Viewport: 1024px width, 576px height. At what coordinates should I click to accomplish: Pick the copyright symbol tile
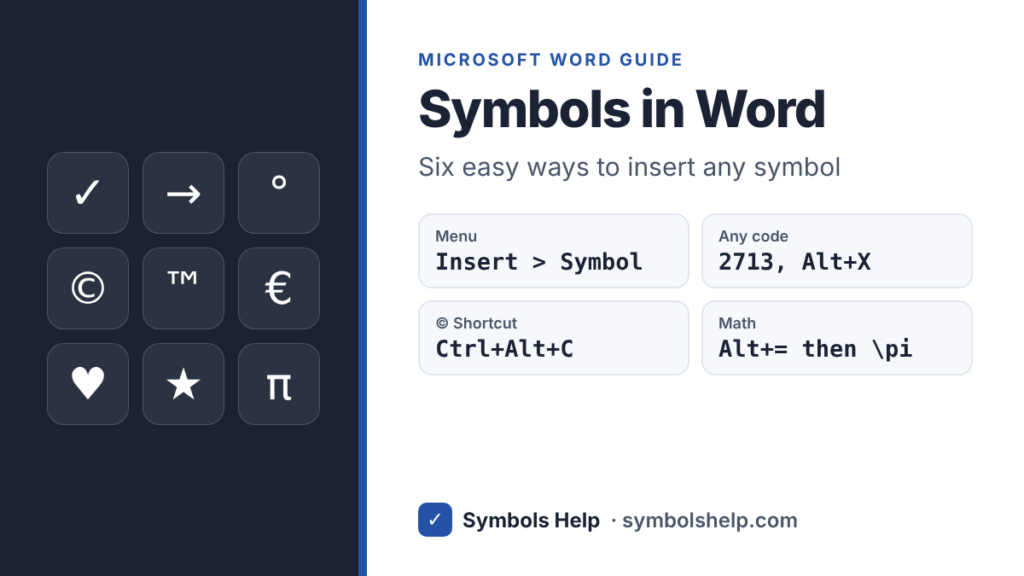coord(88,288)
